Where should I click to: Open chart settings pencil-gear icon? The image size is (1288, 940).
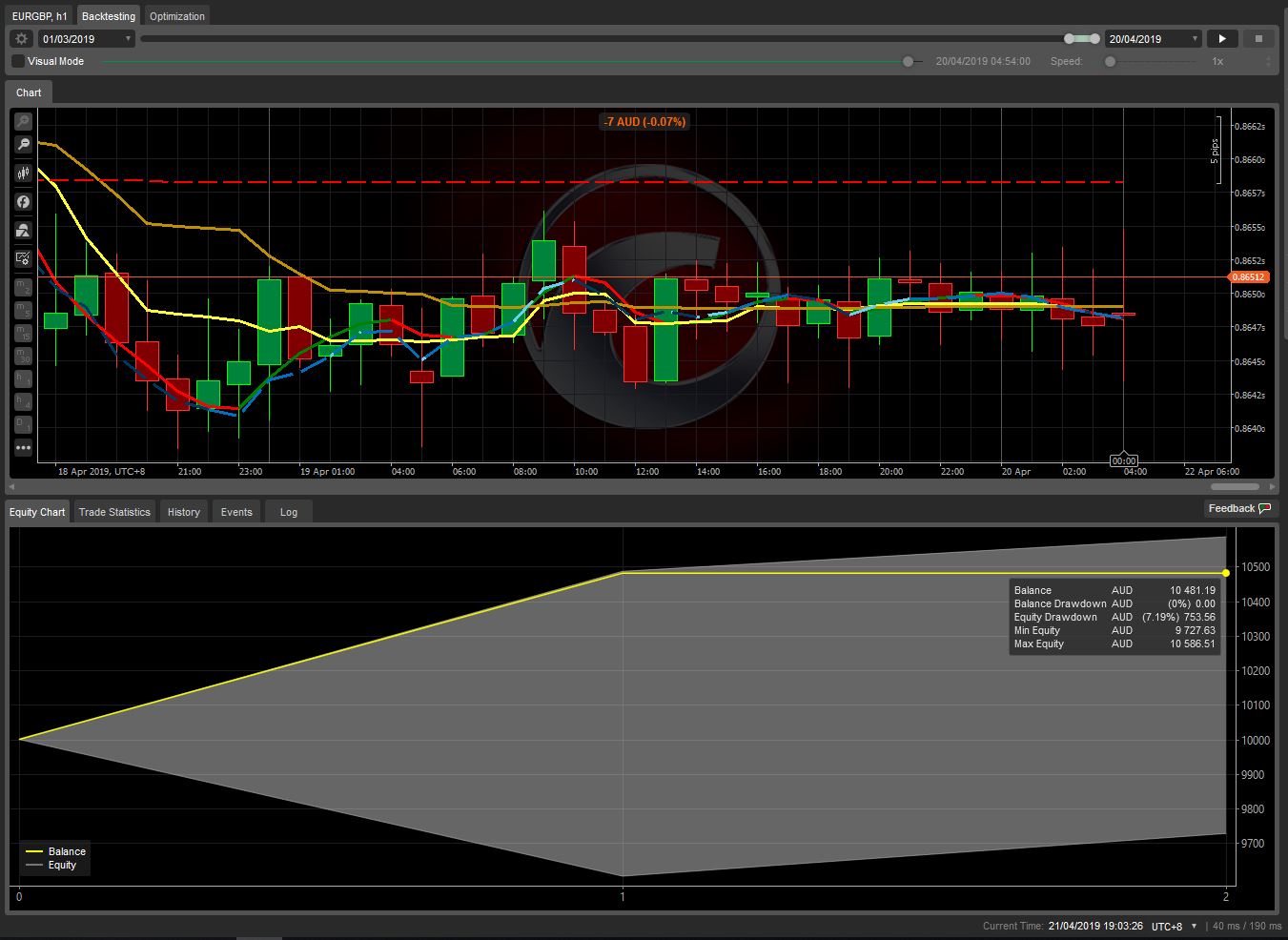click(23, 258)
